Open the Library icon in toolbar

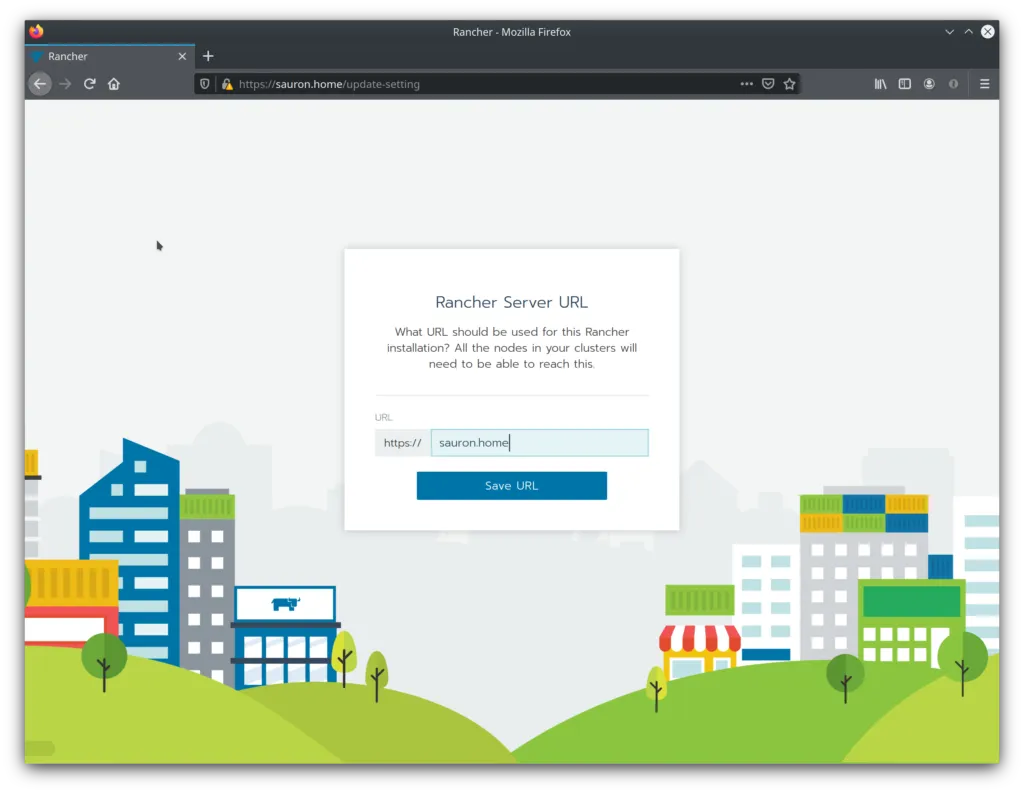880,84
